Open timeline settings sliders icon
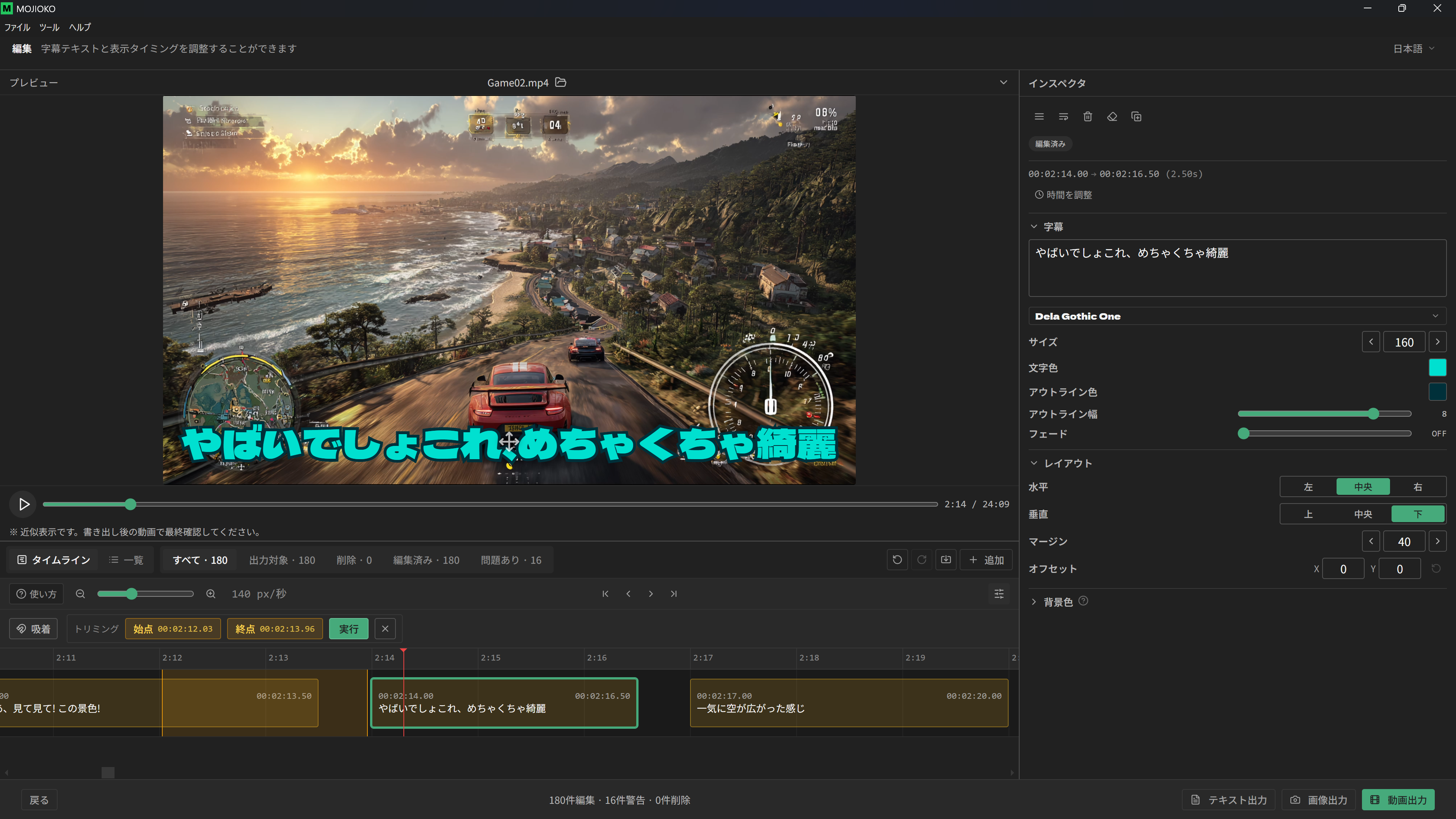Viewport: 1456px width, 819px height. pyautogui.click(x=999, y=593)
